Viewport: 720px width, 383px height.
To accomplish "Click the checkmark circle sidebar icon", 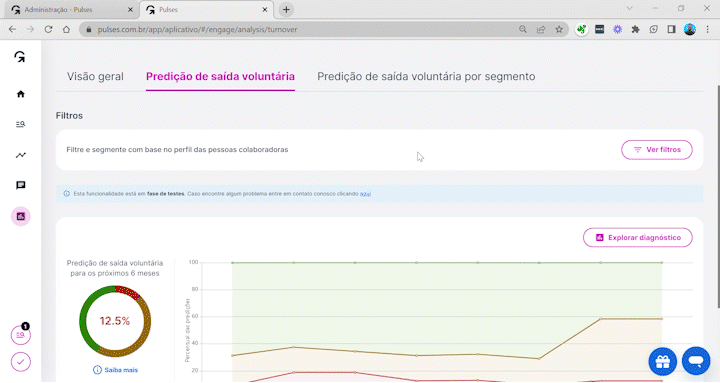I will click(21, 362).
